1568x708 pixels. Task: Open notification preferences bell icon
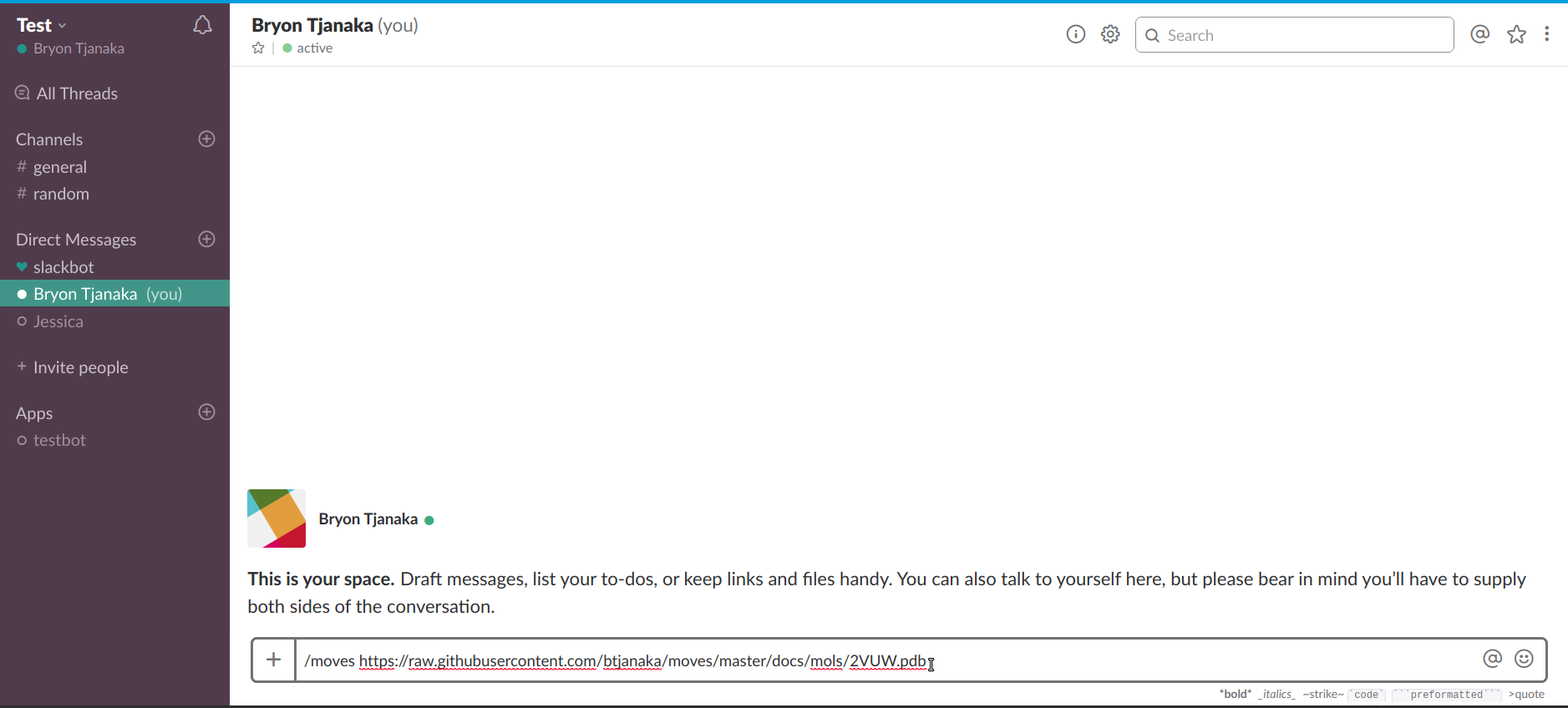pos(202,25)
